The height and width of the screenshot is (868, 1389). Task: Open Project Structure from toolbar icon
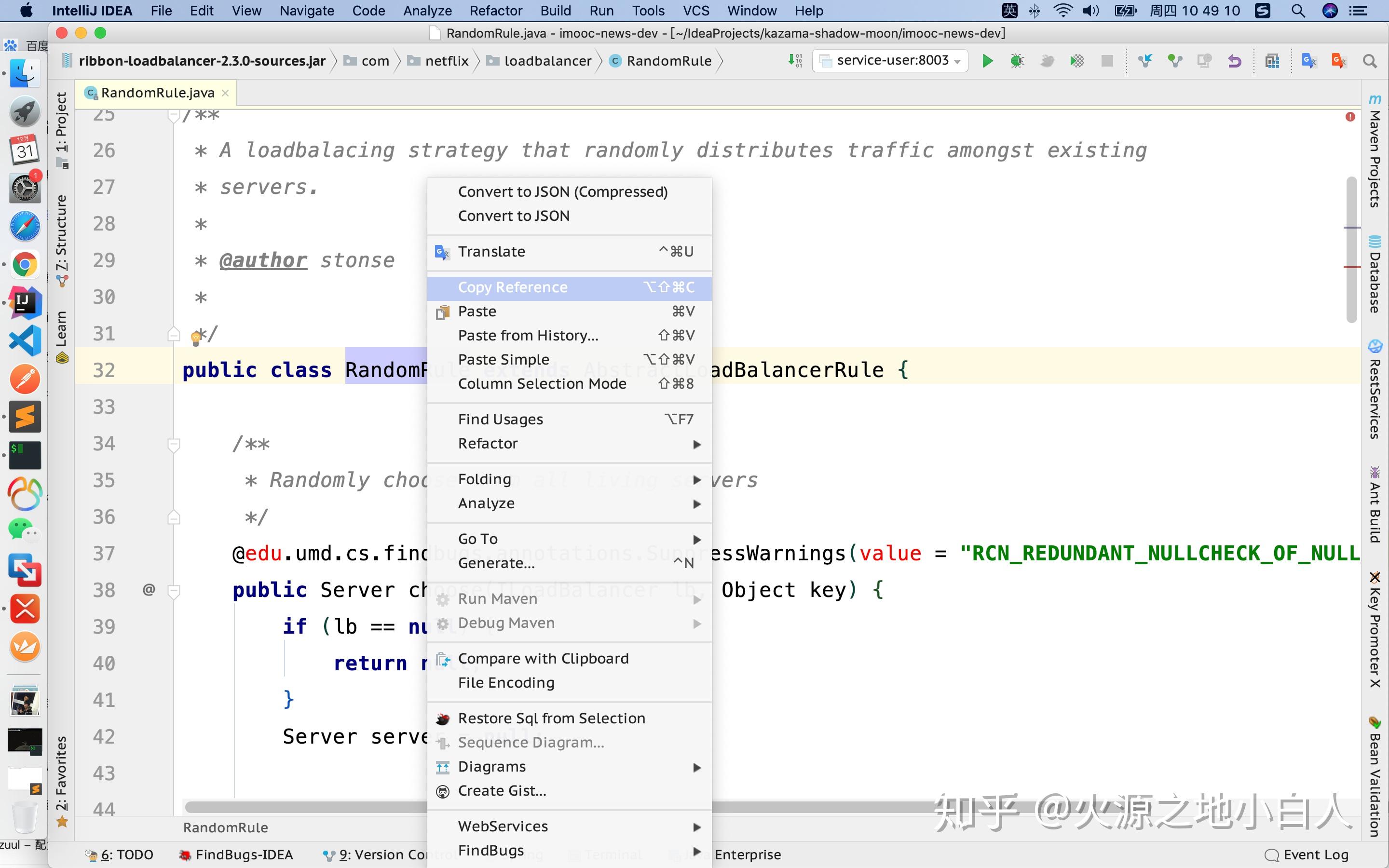[x=1272, y=61]
